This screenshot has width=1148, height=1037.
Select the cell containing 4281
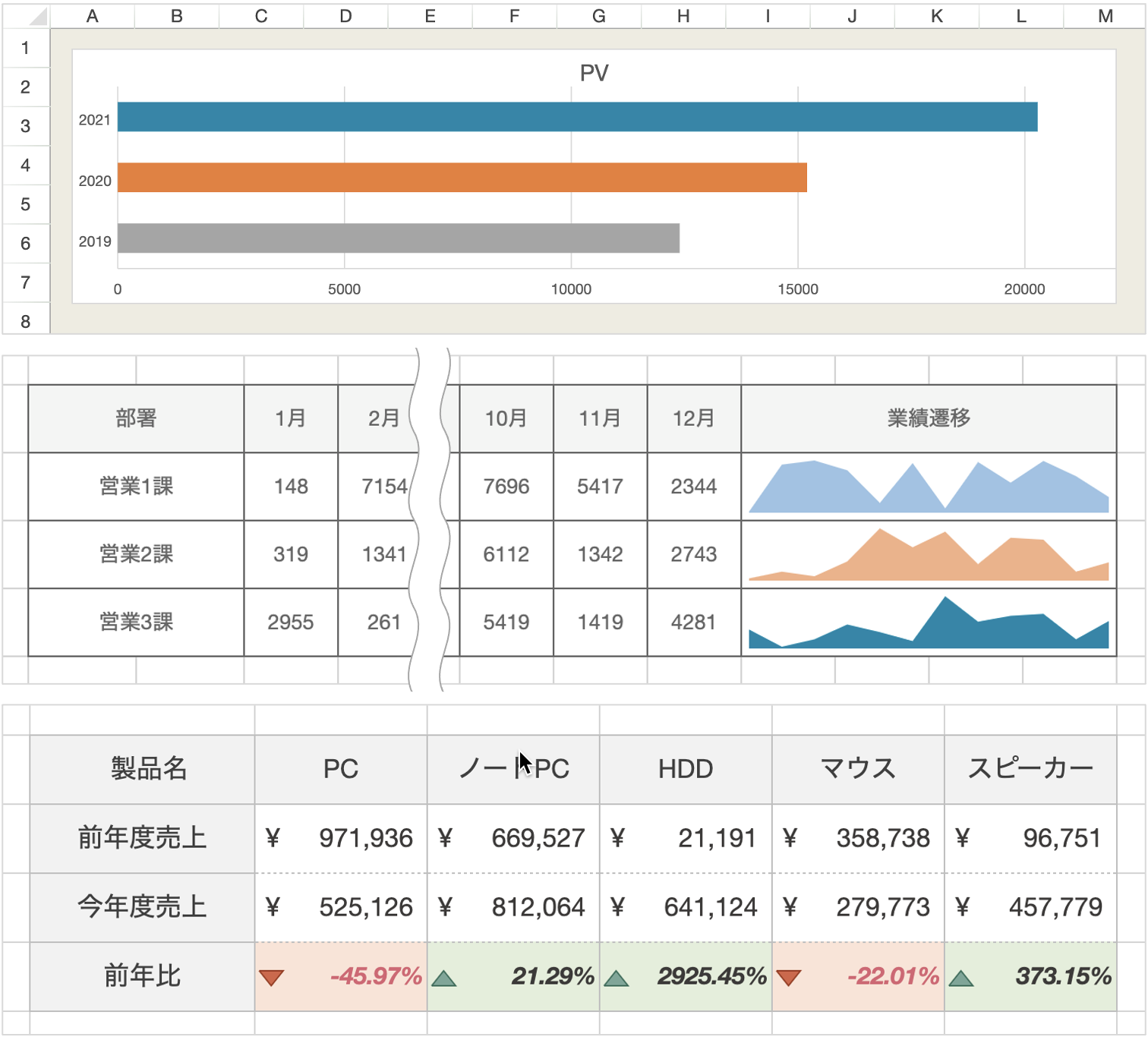693,623
